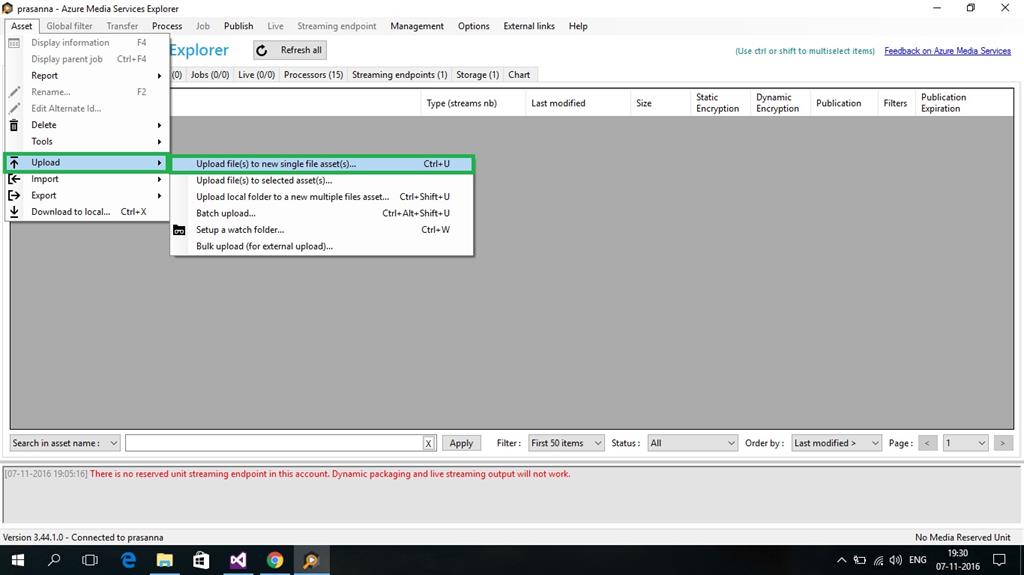Open the Options menu
This screenshot has width=1024, height=575.
[x=473, y=26]
